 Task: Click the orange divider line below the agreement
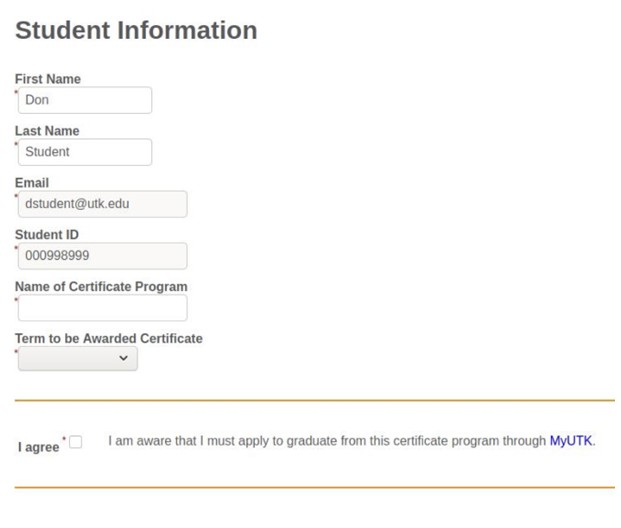pos(314,488)
